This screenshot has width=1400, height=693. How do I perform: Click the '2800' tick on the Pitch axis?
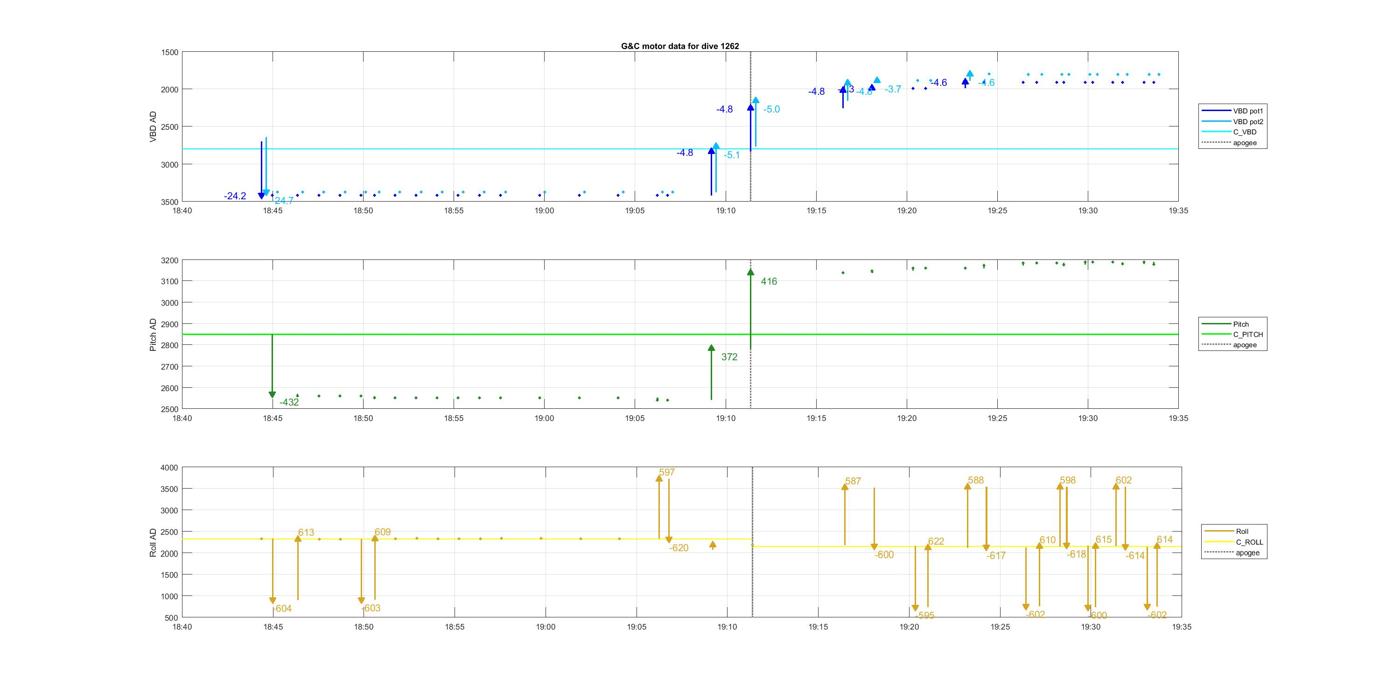click(169, 346)
